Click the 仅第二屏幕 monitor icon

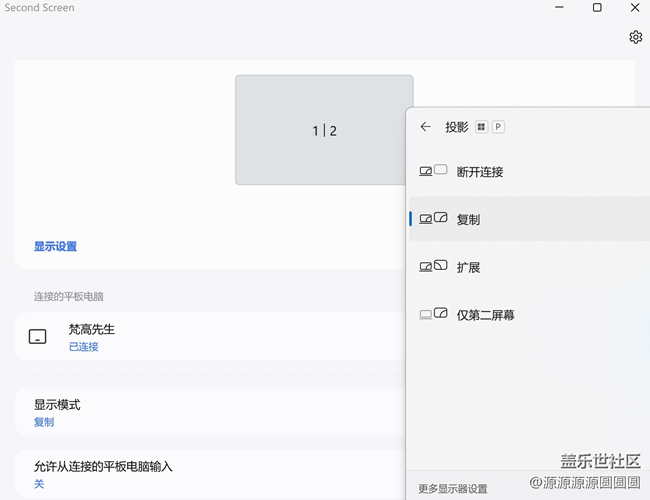tap(432, 315)
